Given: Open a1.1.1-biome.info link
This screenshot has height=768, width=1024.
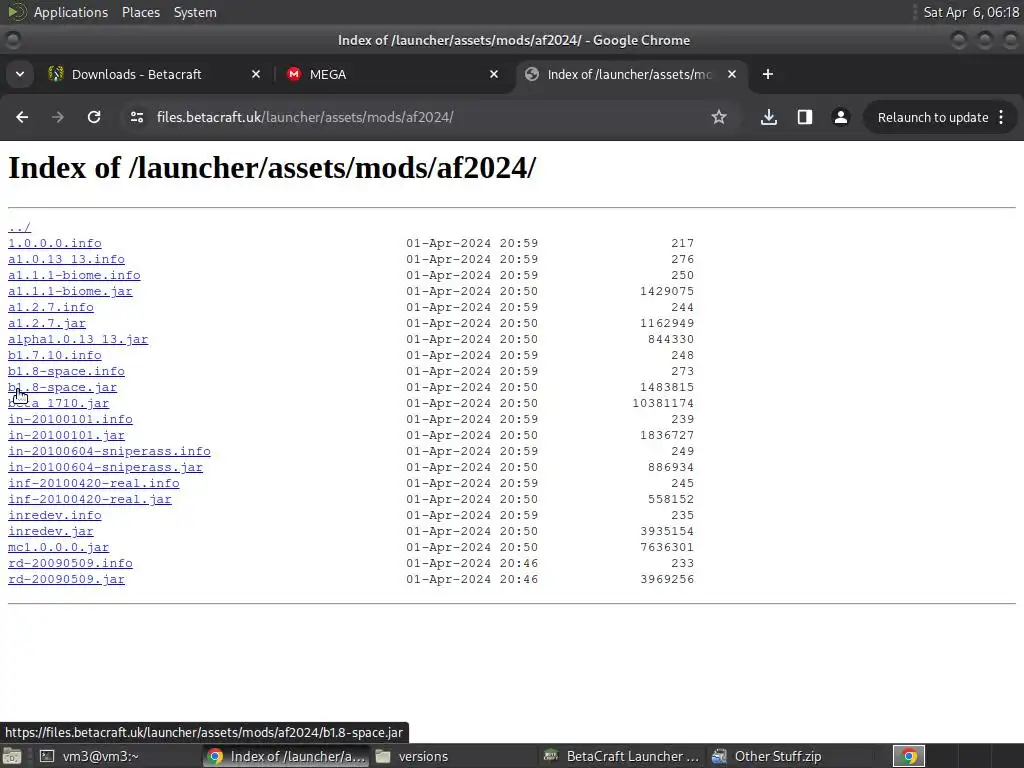Looking at the screenshot, I should point(74,275).
